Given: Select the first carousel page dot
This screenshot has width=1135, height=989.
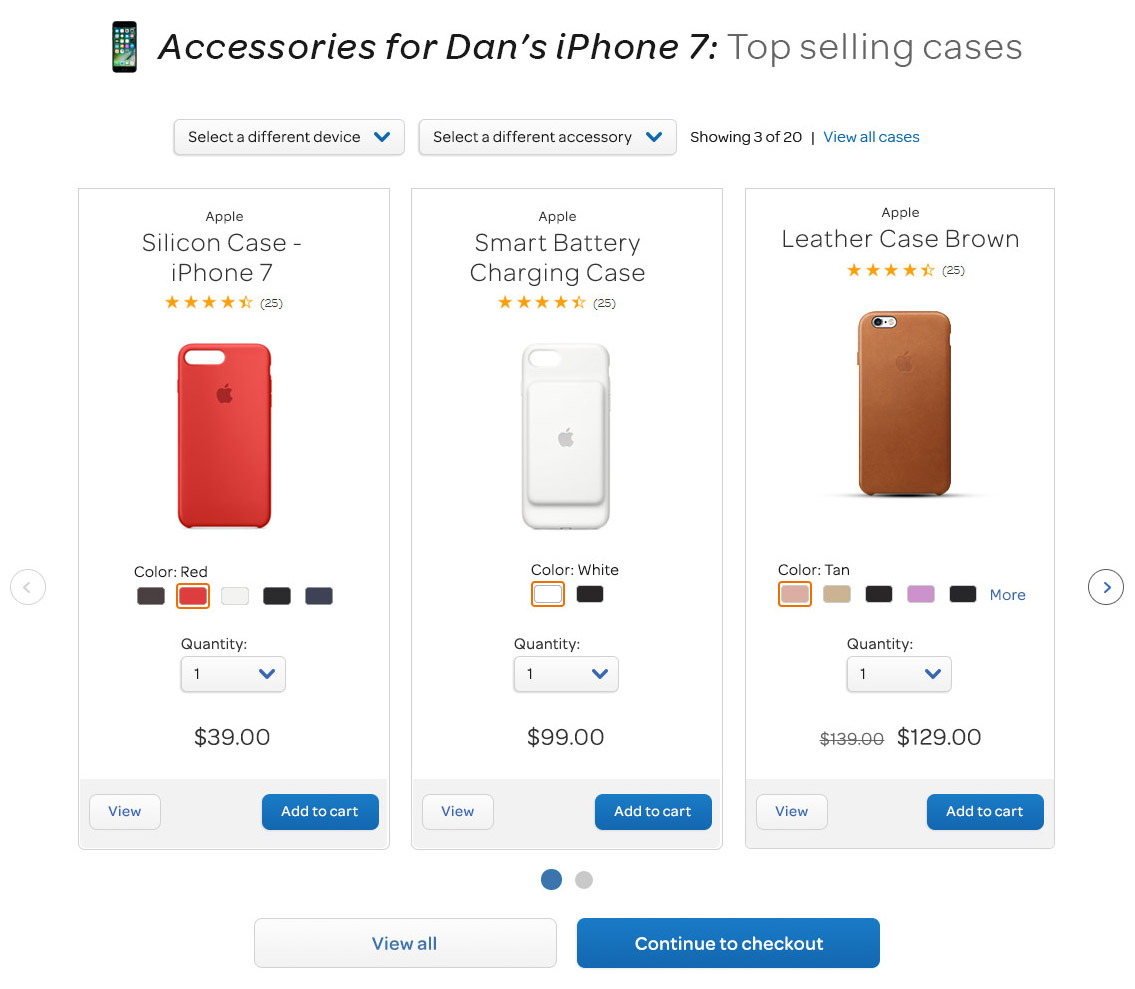Looking at the screenshot, I should click(552, 880).
